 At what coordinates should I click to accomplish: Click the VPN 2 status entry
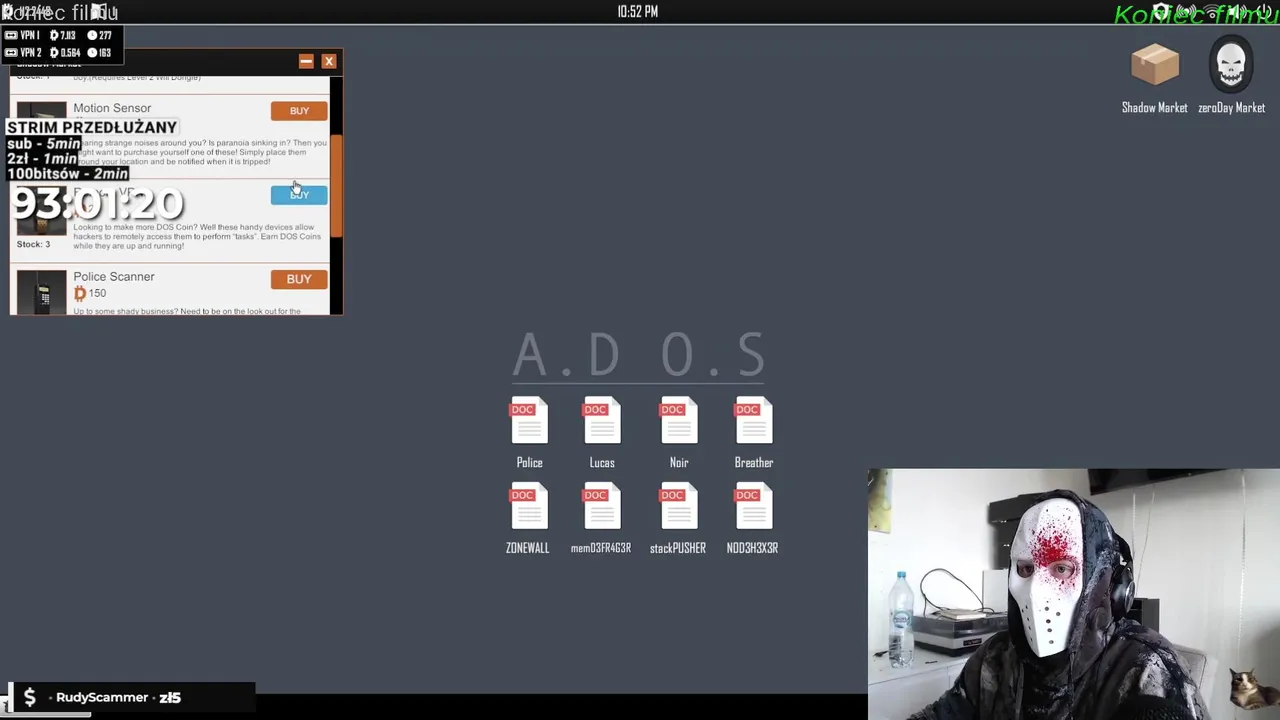point(58,52)
